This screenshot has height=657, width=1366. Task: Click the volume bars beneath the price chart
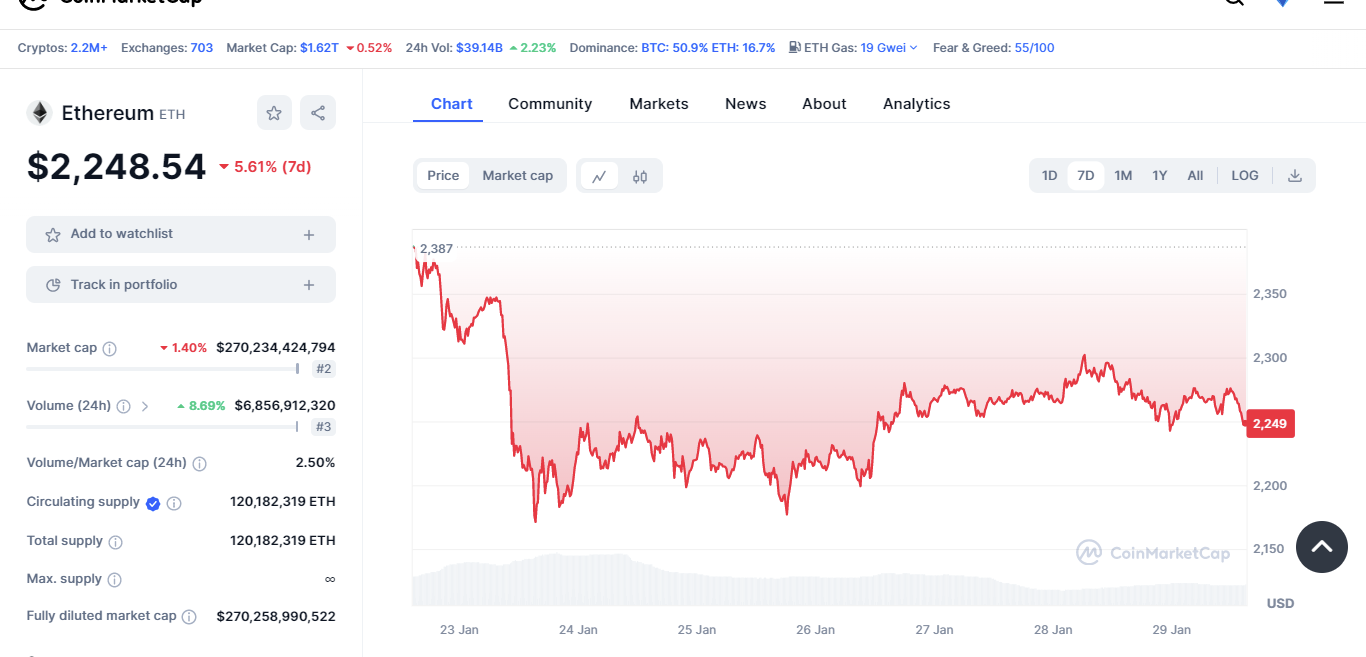829,580
